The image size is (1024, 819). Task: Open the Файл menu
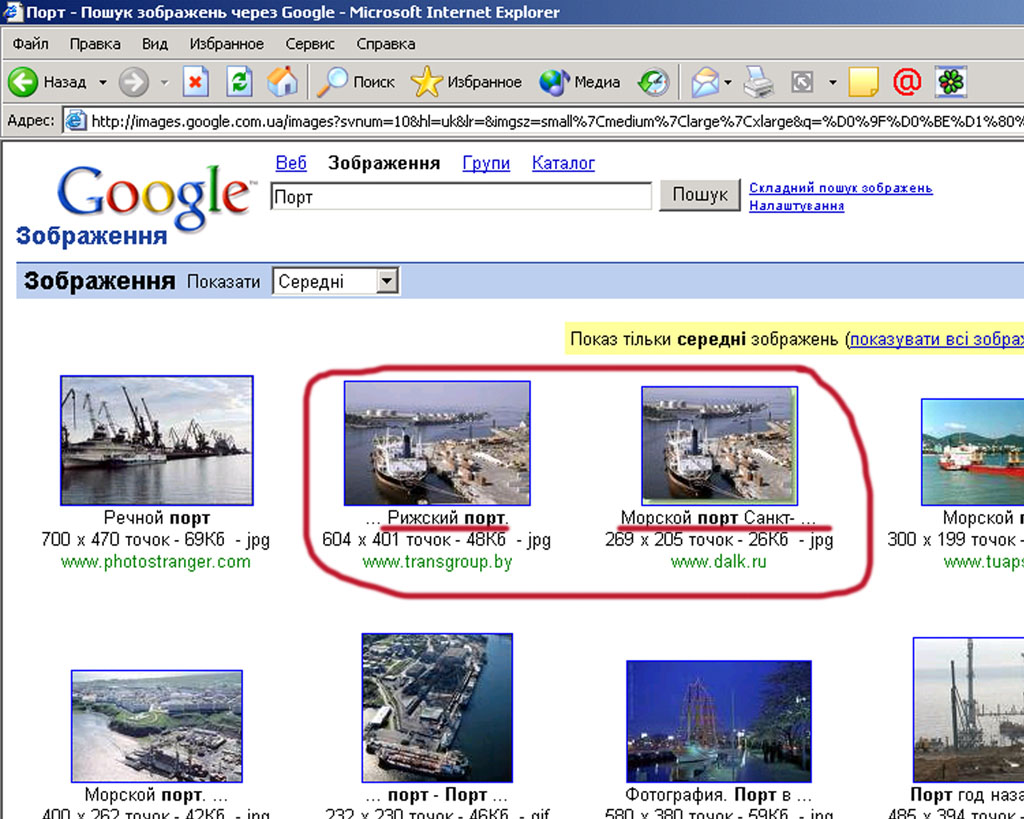[x=31, y=44]
